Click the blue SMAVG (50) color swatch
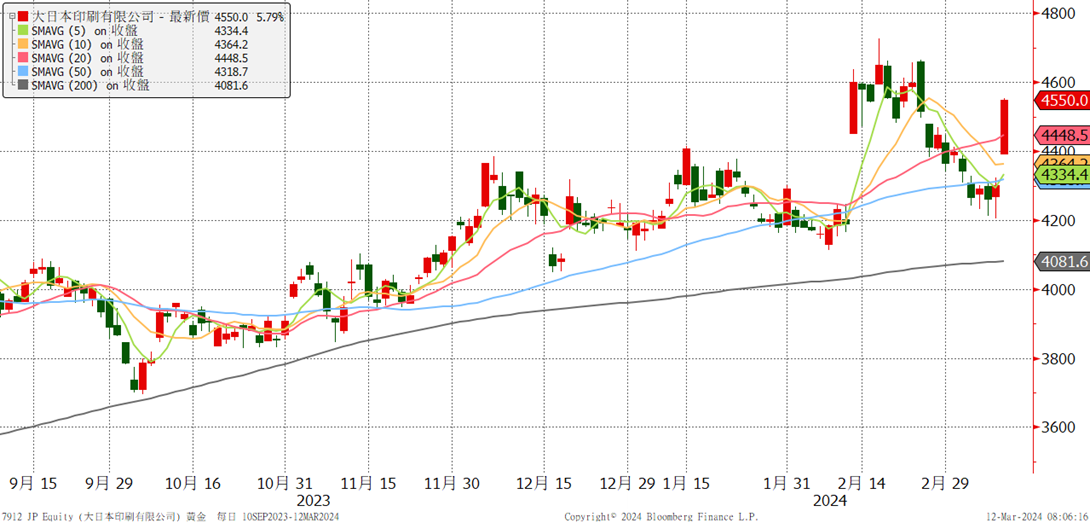This screenshot has height=523, width=1090. pos(24,72)
